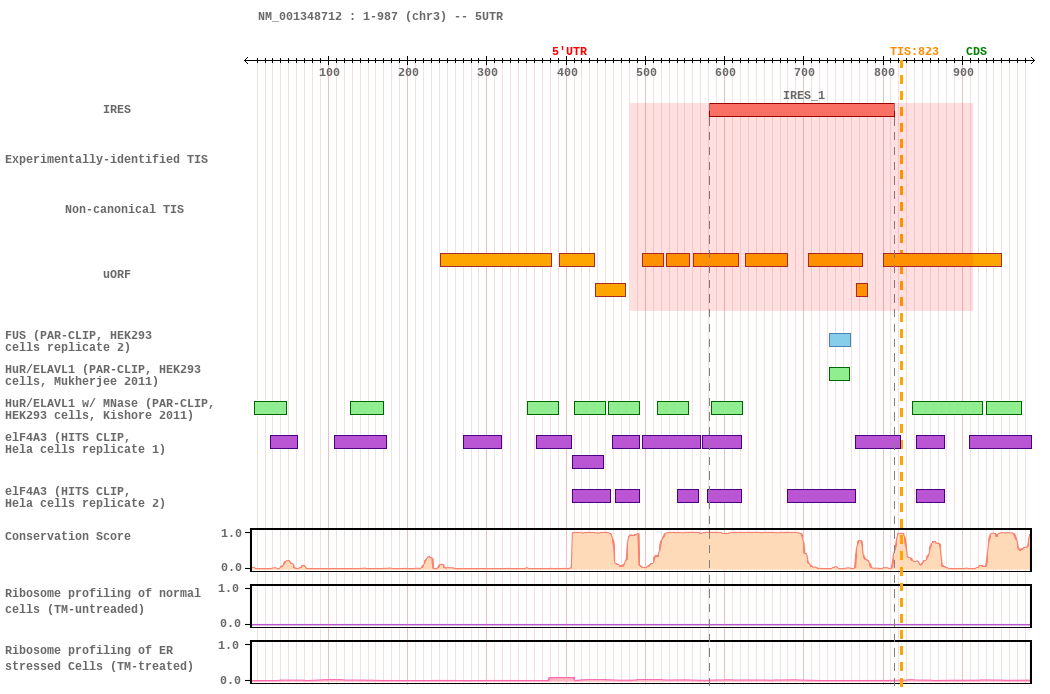
Task: Click the IRES_1 red bar
Action: 801,110
